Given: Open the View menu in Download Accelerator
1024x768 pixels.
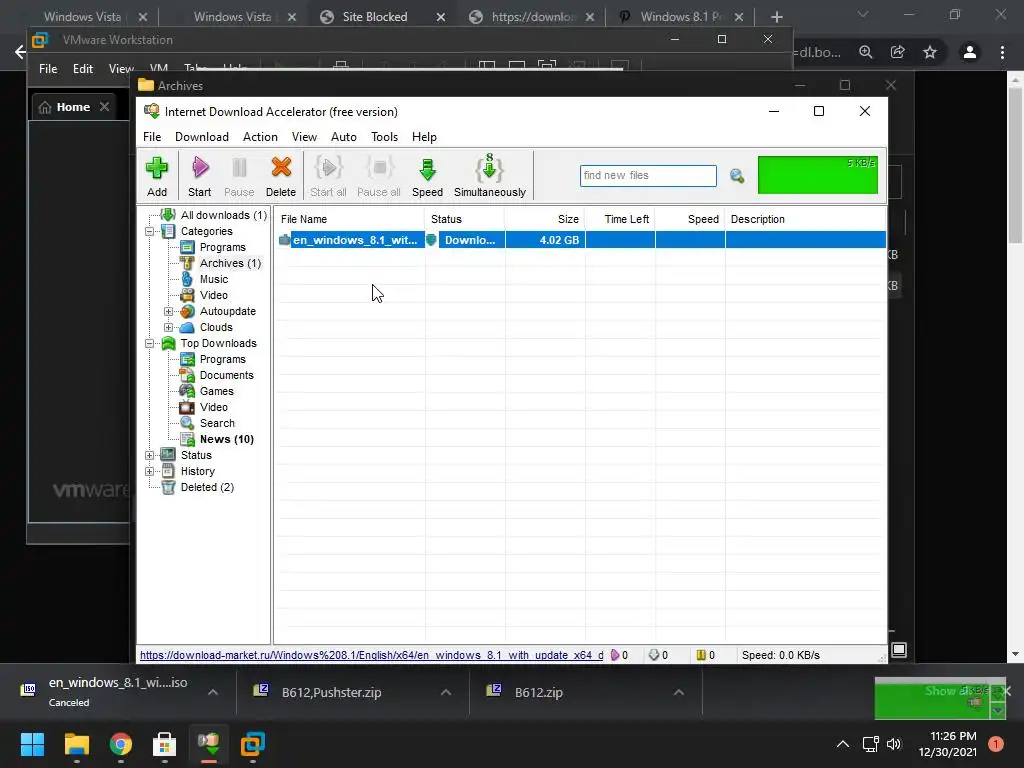Looking at the screenshot, I should 304,136.
